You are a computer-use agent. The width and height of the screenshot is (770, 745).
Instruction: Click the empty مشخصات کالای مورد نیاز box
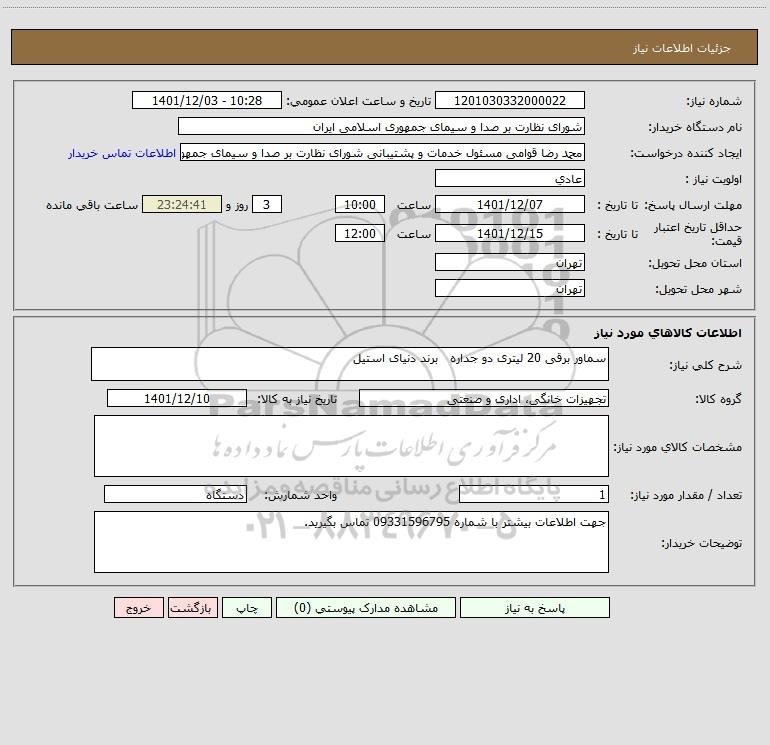click(x=351, y=446)
